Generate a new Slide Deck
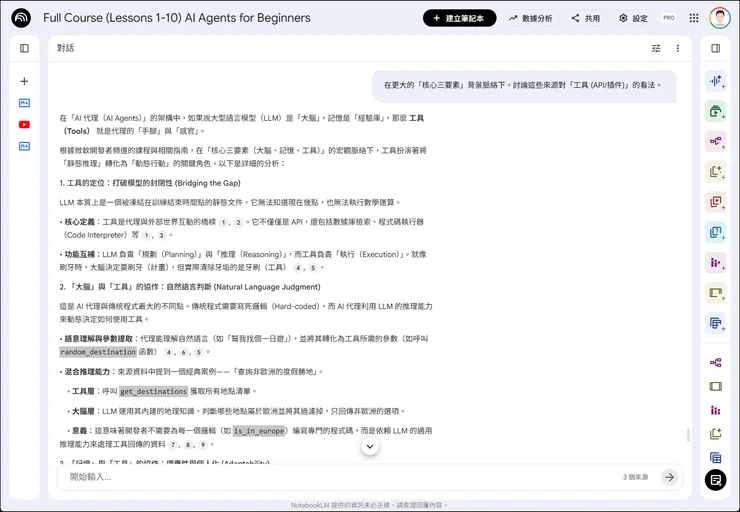The width and height of the screenshot is (740, 512). (x=716, y=293)
